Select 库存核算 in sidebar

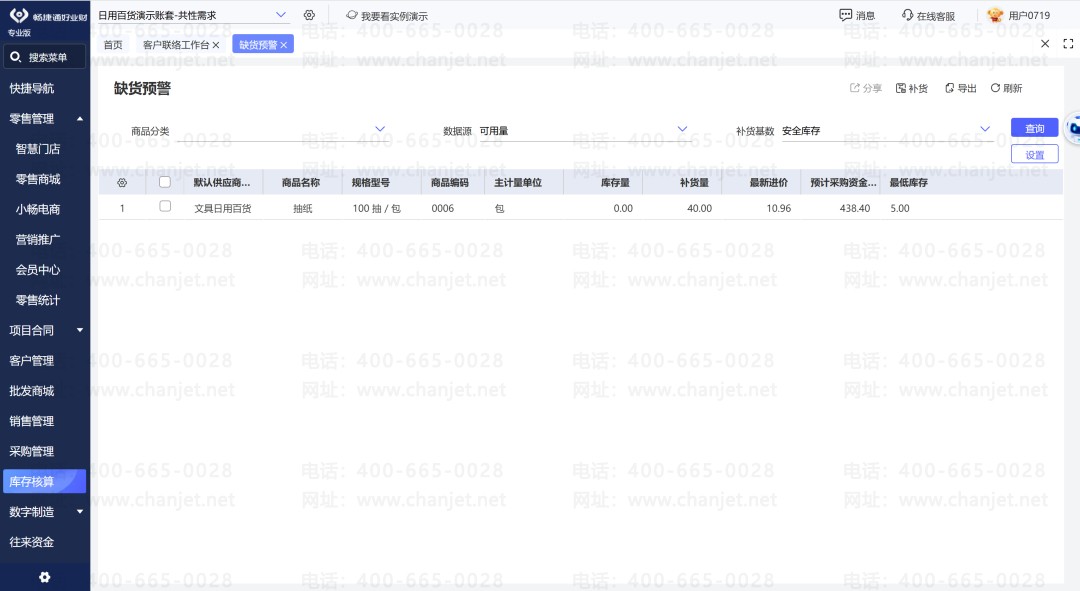45,481
